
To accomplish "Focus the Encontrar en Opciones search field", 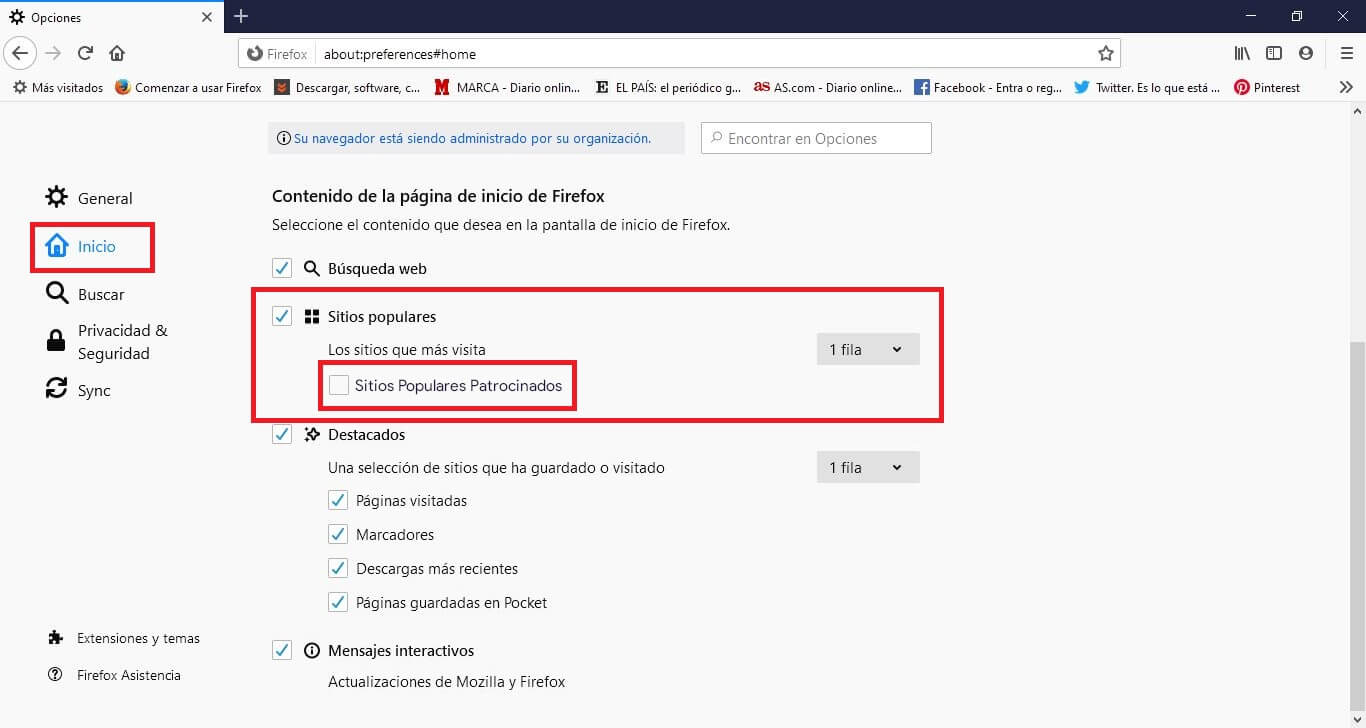I will (x=816, y=138).
